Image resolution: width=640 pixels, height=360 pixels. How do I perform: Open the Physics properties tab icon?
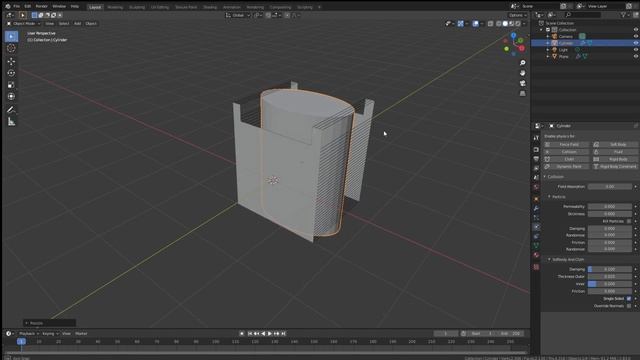[536, 227]
